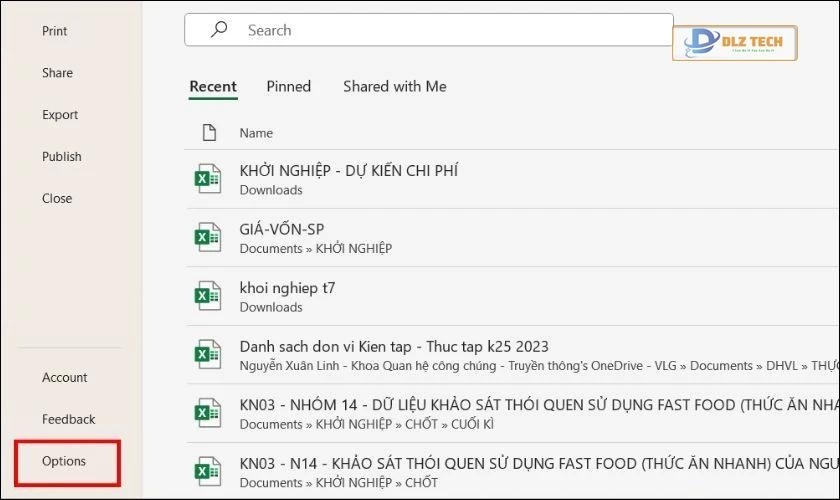
Task: Click Excel icon beside Danh sach don vi Kien tap
Action: 207,355
